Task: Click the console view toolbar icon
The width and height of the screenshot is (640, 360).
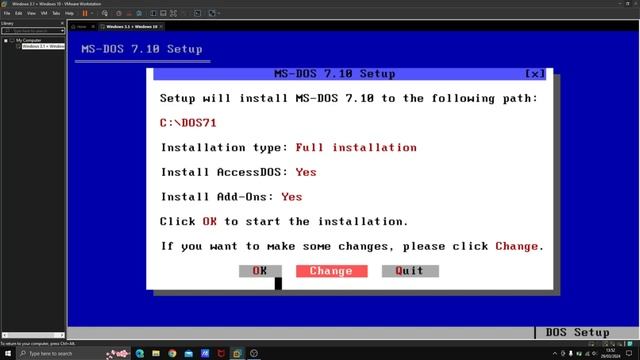Action: click(x=197, y=13)
